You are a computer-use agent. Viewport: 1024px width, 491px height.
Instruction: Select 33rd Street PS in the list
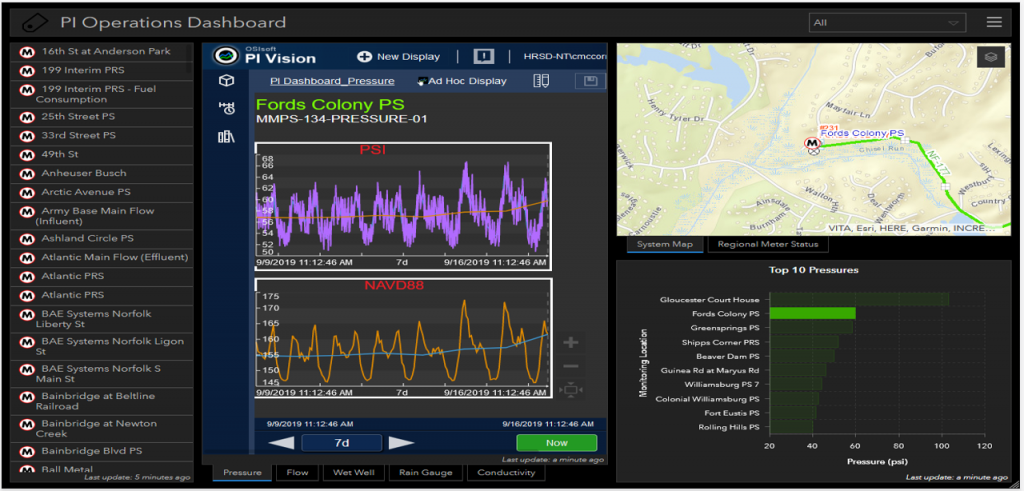click(x=101, y=136)
